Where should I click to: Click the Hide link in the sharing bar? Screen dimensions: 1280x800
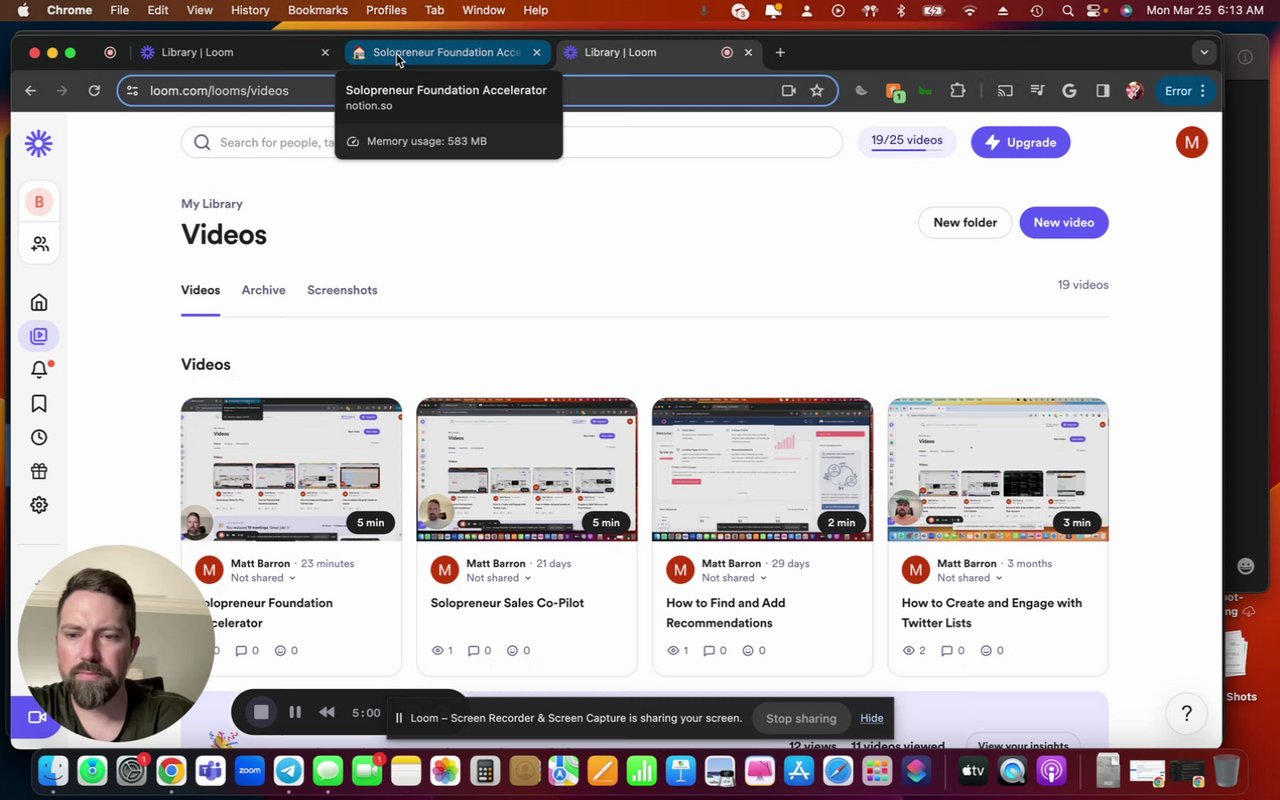pyautogui.click(x=872, y=718)
